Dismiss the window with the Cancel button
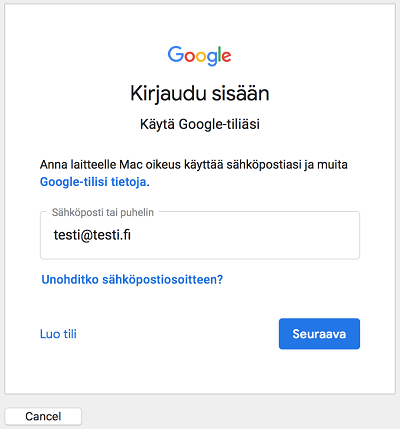Screen dimensions: 400x429 (43, 416)
